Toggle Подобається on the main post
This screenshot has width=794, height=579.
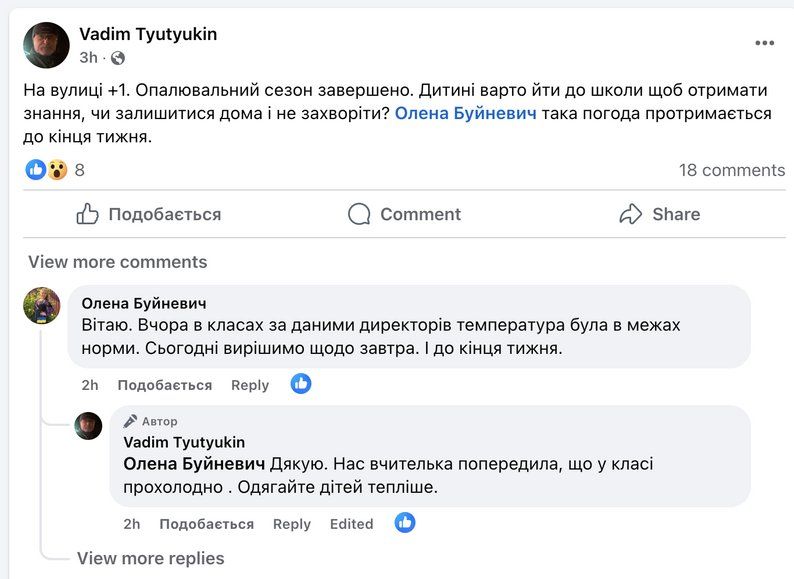(148, 214)
